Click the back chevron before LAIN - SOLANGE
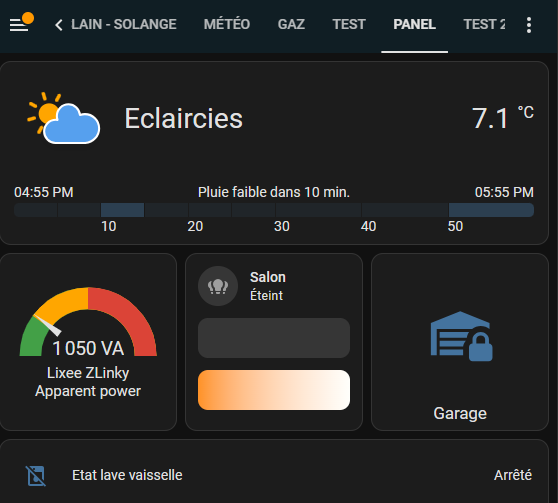 click(x=59, y=25)
